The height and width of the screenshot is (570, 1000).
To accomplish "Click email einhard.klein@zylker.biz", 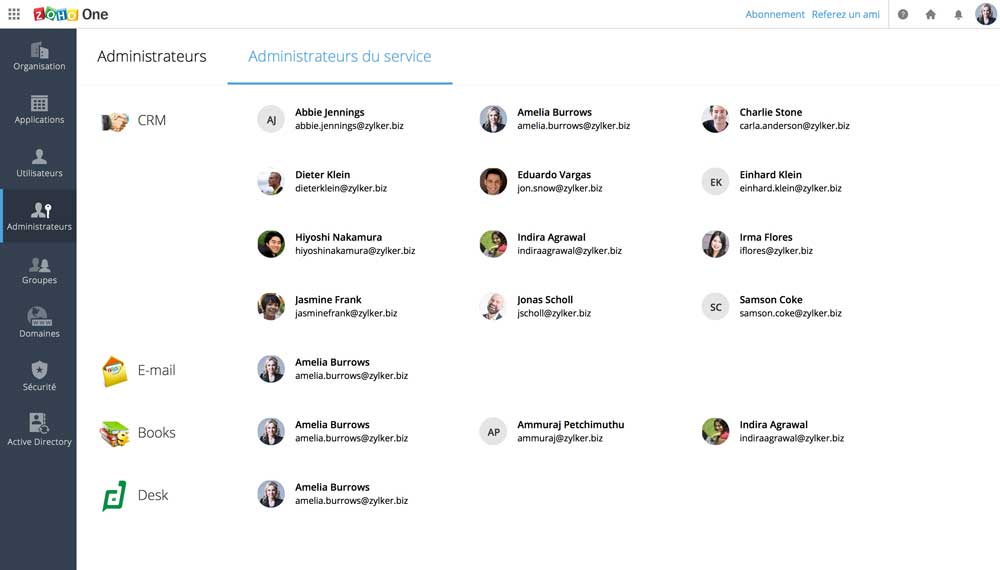I will pos(790,188).
